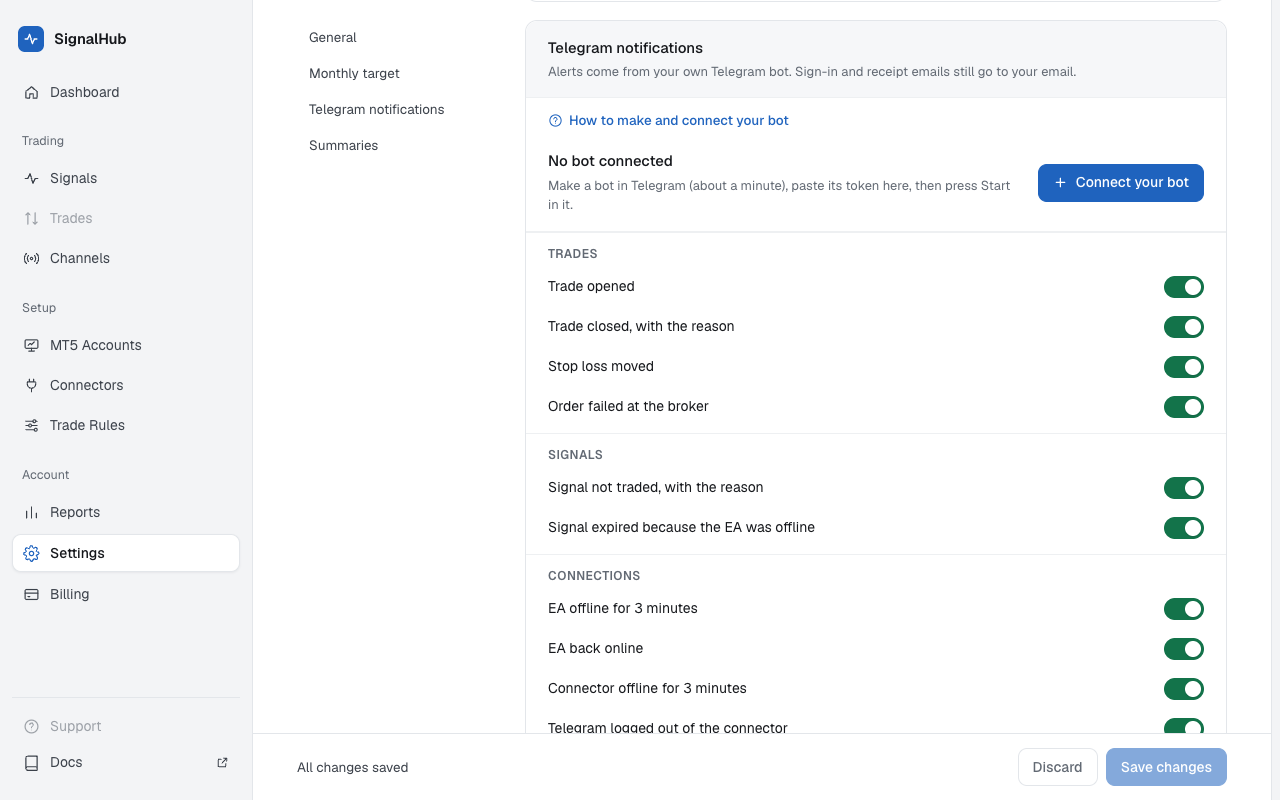Disable the Trade opened alert toggle
This screenshot has height=800, width=1280.
[1184, 287]
